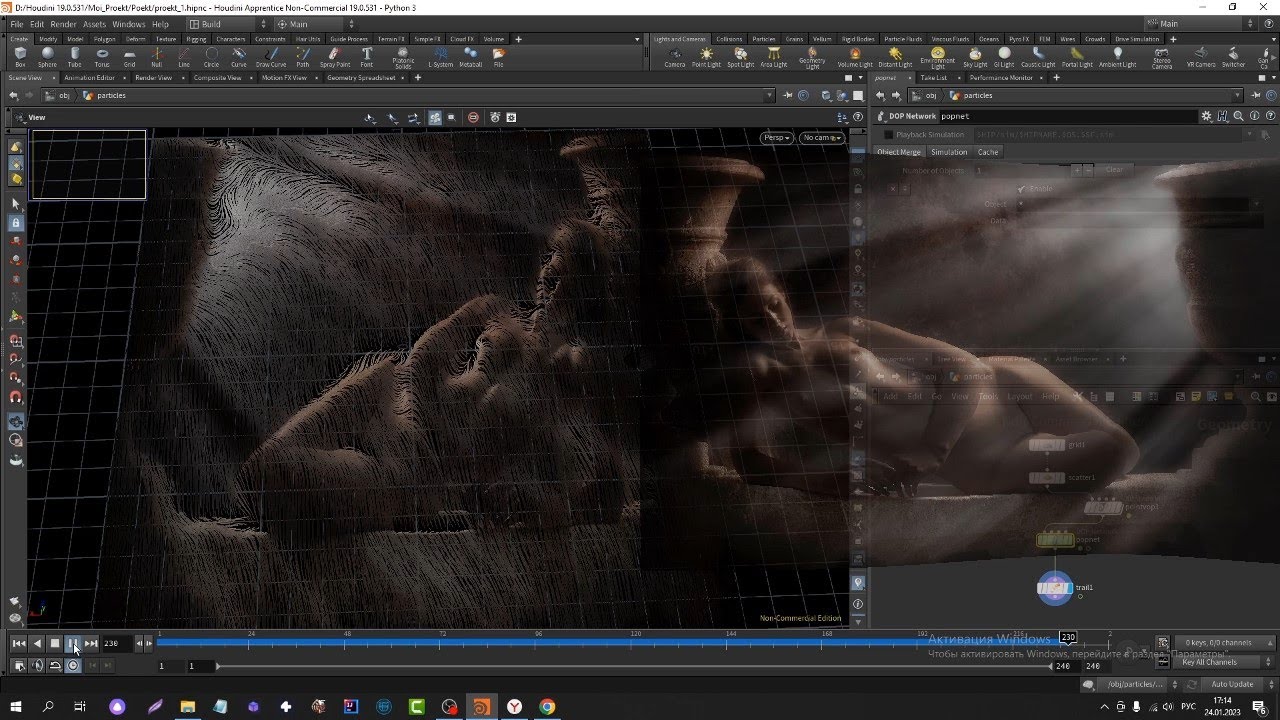
Task: Open node info for popnet
Action: point(1254,116)
